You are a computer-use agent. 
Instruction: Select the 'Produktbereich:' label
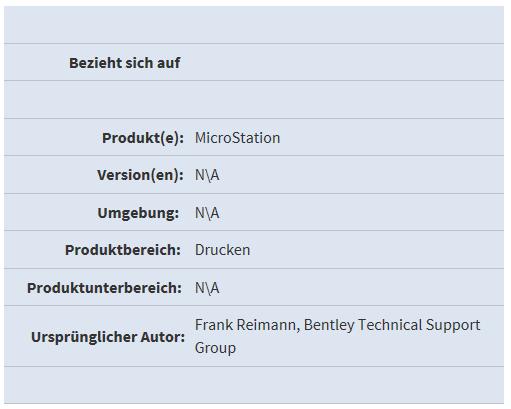(x=123, y=250)
